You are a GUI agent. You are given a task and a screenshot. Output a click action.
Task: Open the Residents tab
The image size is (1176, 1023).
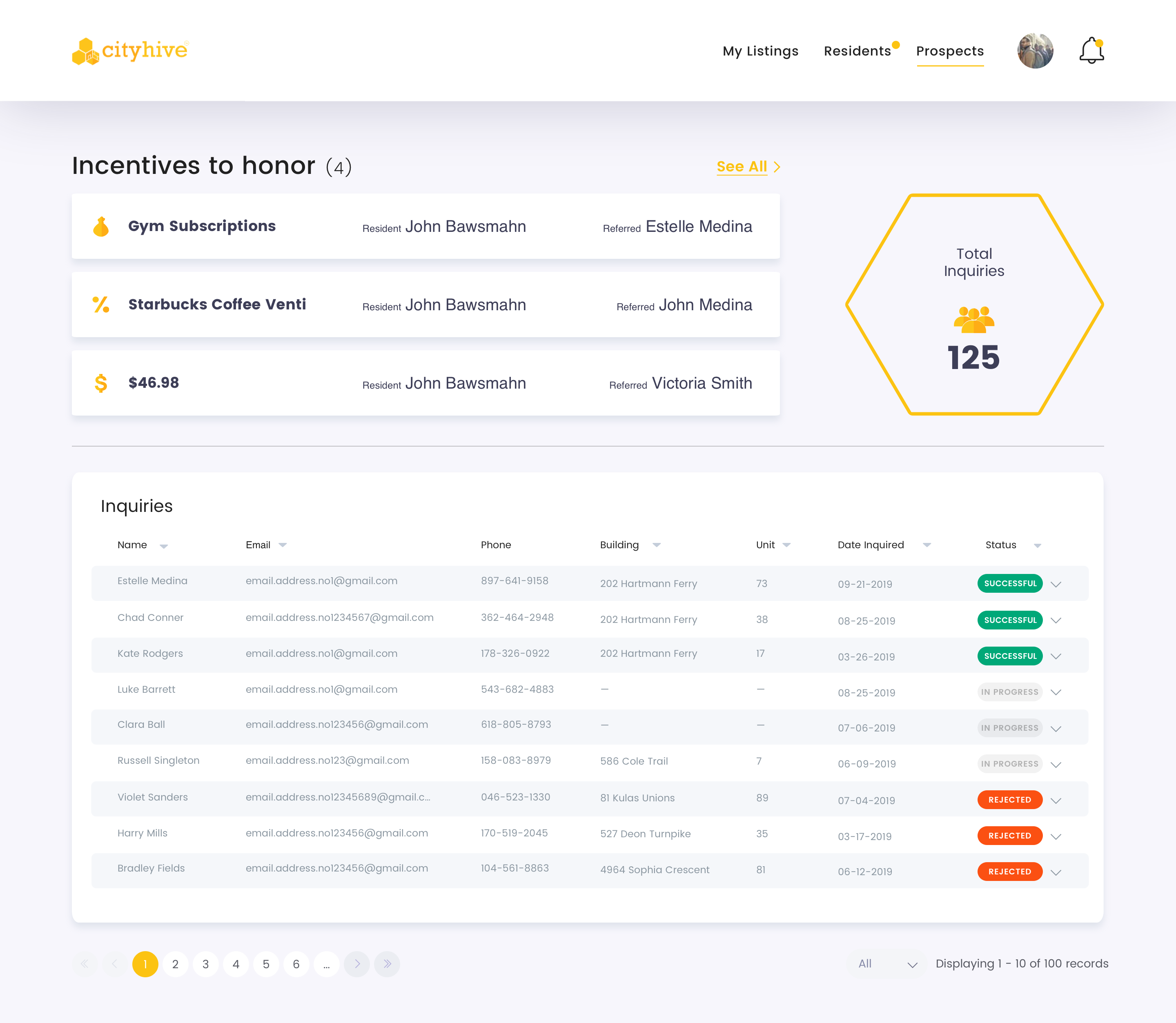(857, 51)
